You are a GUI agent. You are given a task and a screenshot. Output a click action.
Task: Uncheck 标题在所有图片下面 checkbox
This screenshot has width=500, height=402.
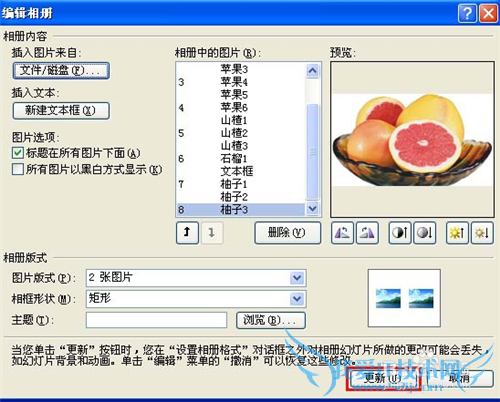tap(18, 153)
